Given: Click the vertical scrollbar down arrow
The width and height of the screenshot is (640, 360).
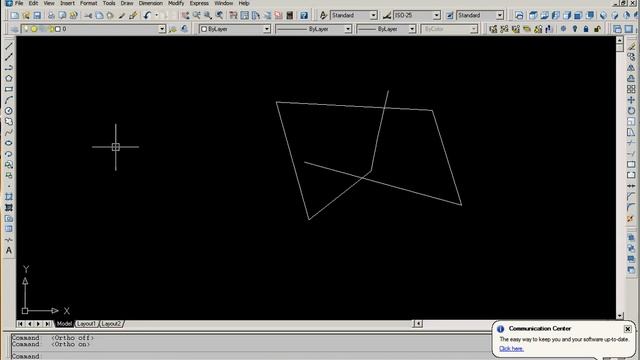Looking at the screenshot, I should click(620, 316).
